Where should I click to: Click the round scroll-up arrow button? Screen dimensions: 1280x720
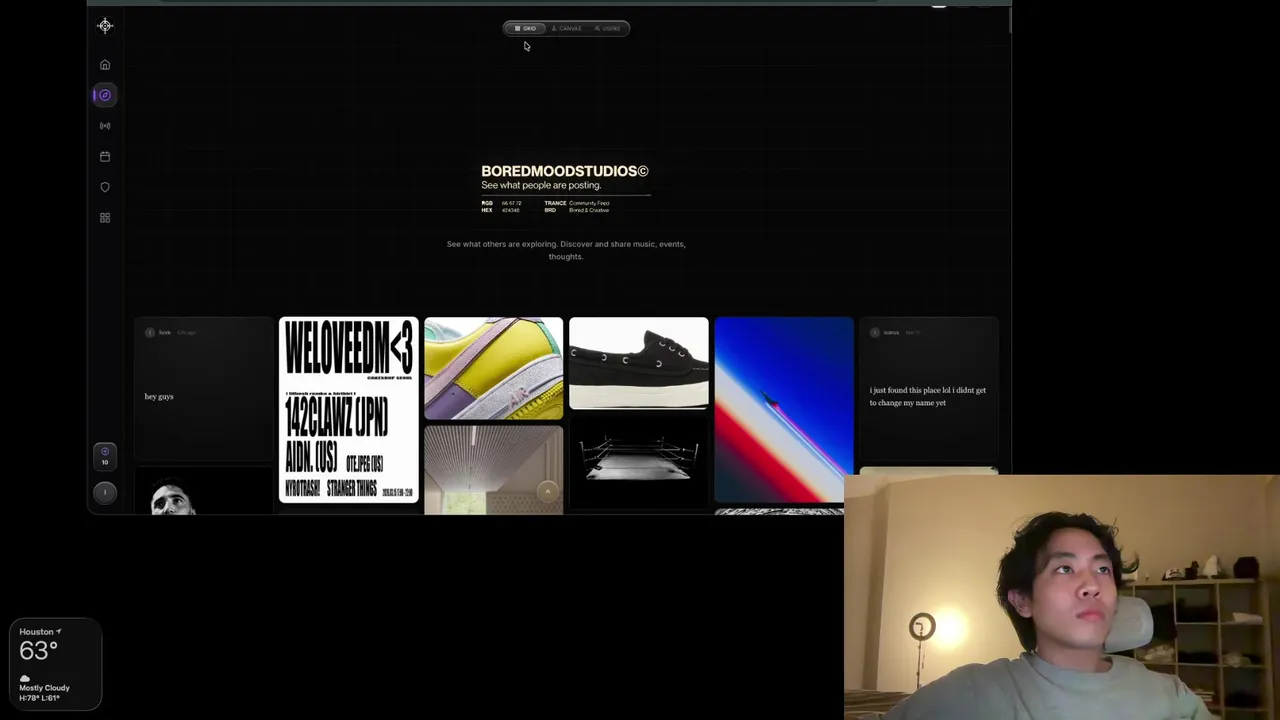[x=548, y=491]
